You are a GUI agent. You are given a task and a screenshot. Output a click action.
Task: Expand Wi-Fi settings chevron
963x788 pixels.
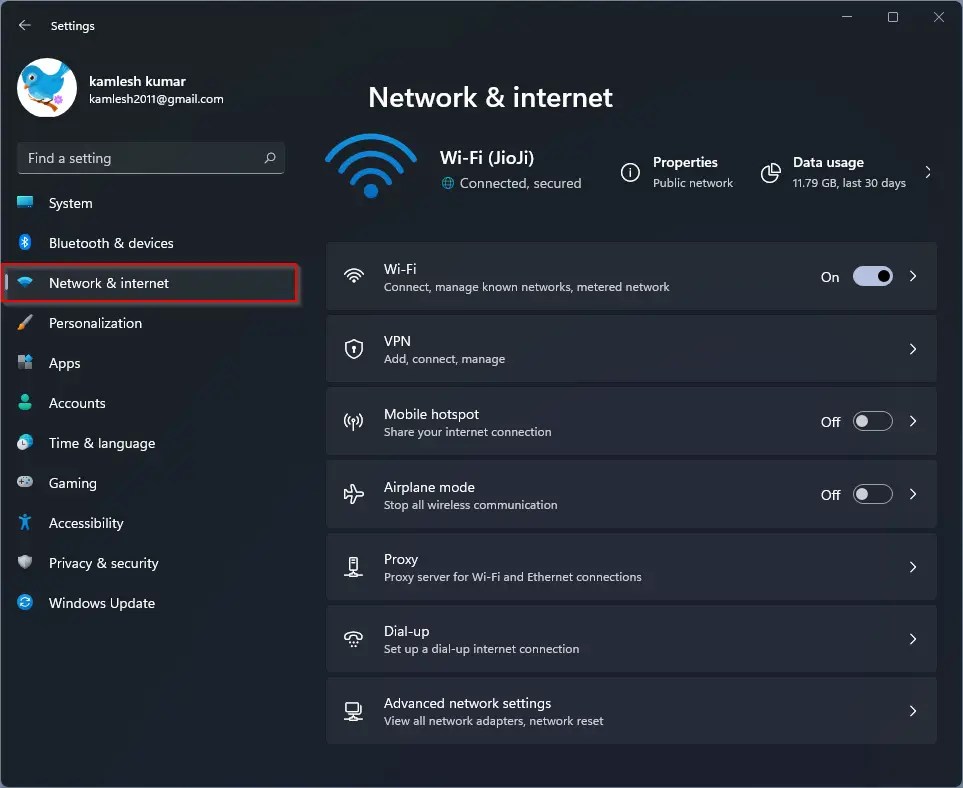pos(913,276)
